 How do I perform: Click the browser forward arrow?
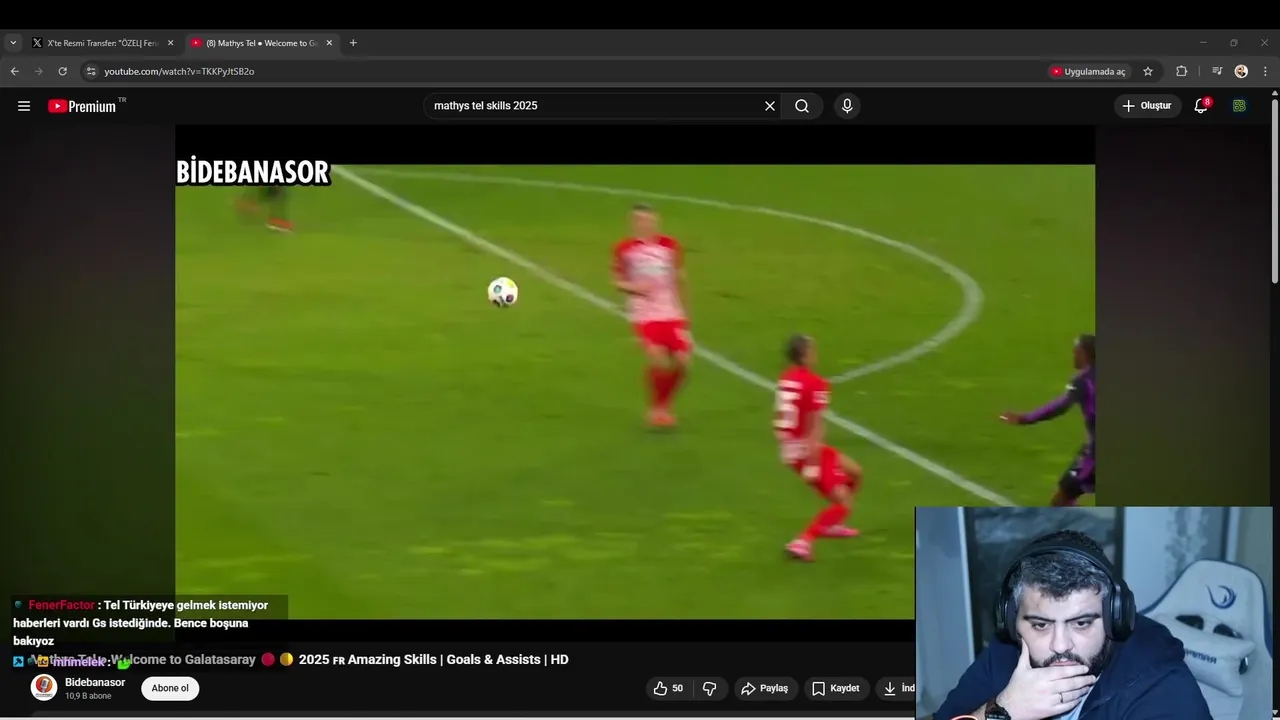coord(38,71)
